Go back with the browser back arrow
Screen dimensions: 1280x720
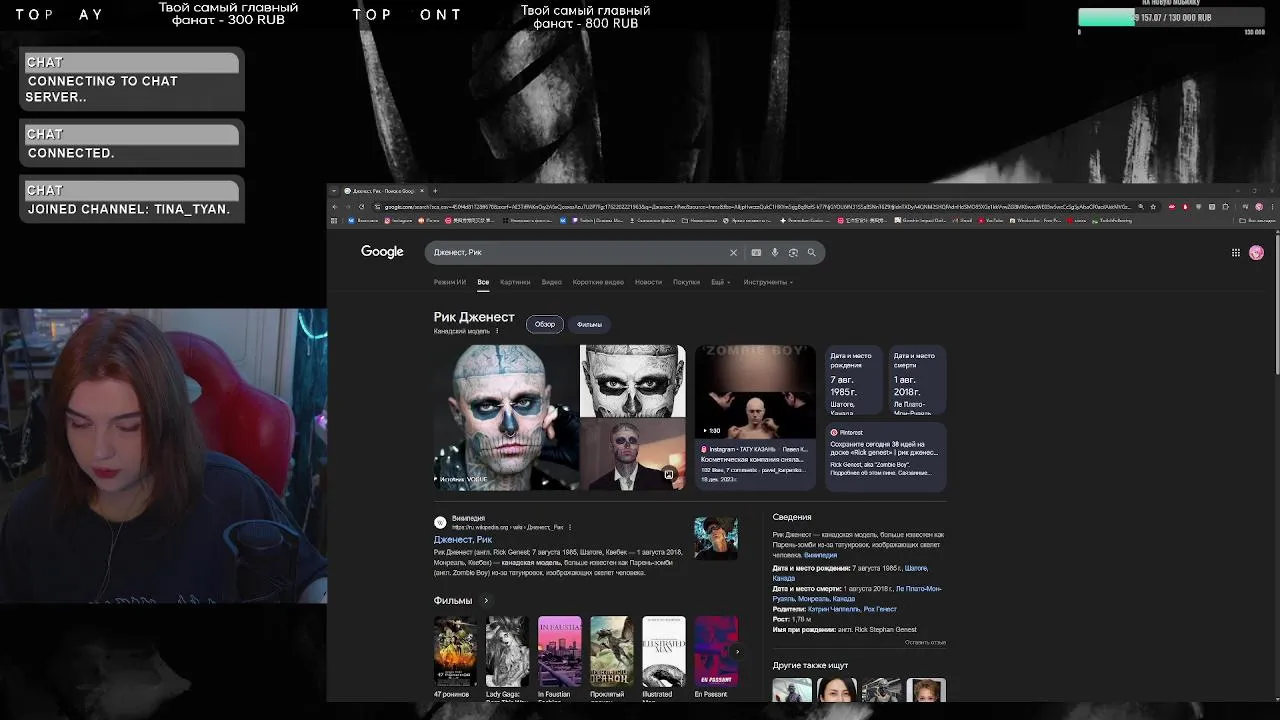[335, 207]
